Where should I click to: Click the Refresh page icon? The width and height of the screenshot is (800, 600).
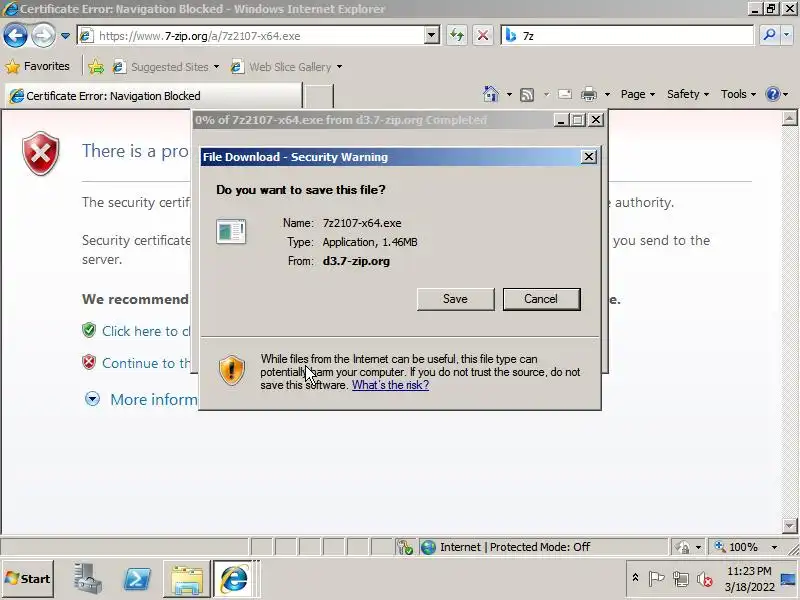point(457,35)
